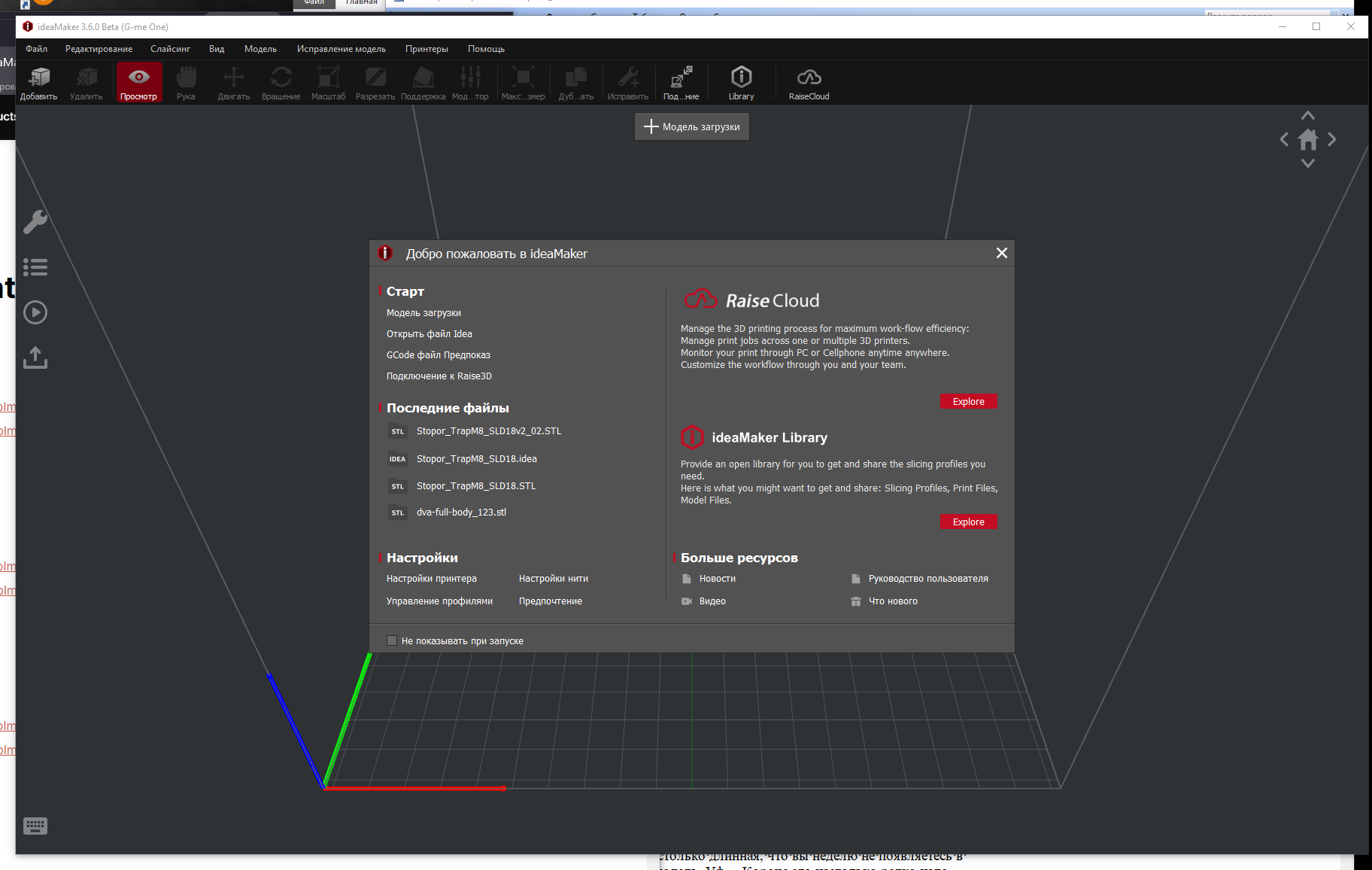Select the Разрезать (Cut) tool

[x=375, y=83]
